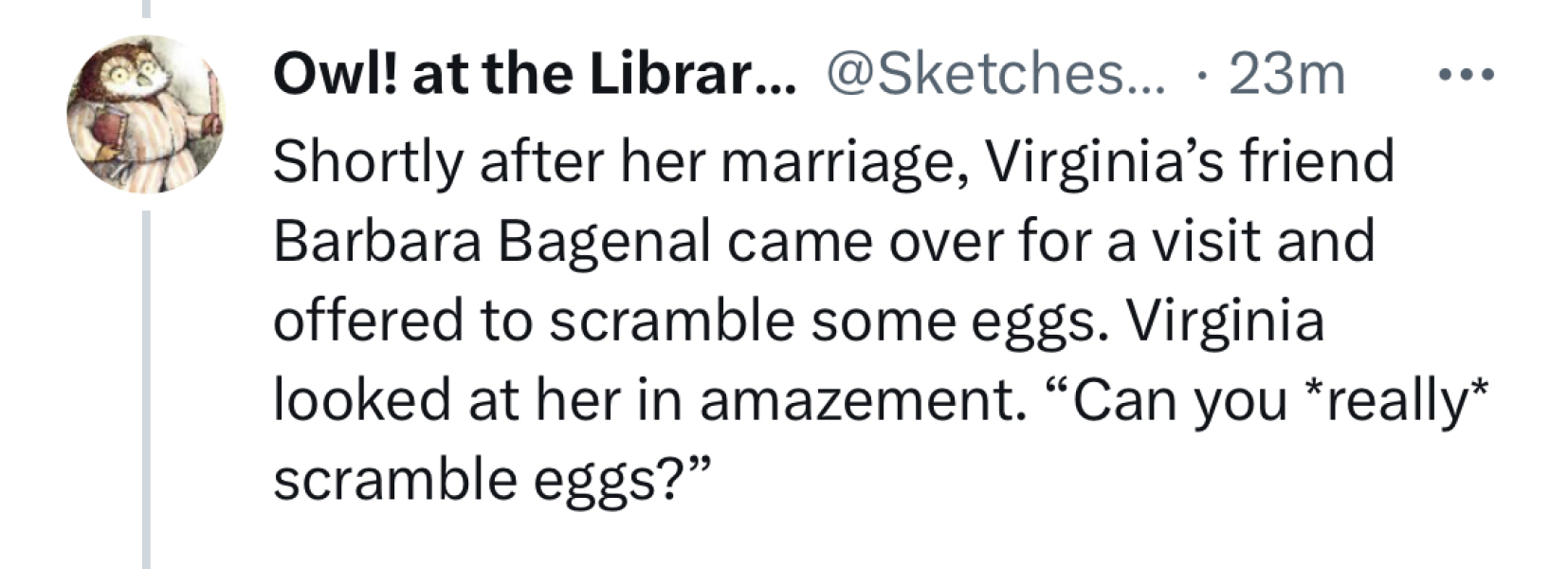Open the three-dot more options menu
The width and height of the screenshot is (1568, 569).
click(x=1466, y=74)
